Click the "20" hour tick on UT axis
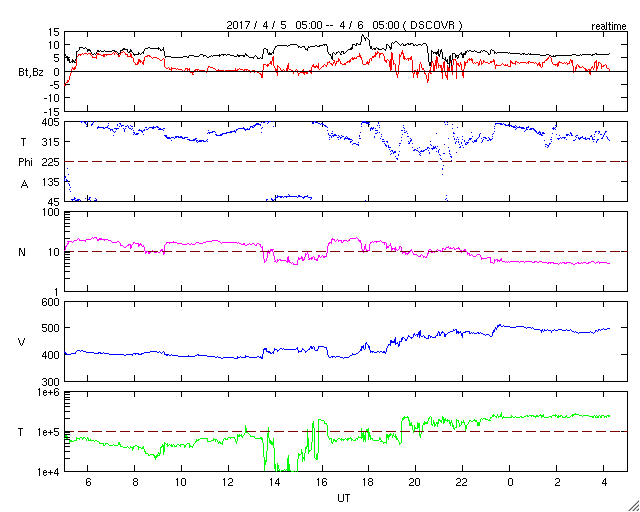The width and height of the screenshot is (640, 512). [416, 482]
